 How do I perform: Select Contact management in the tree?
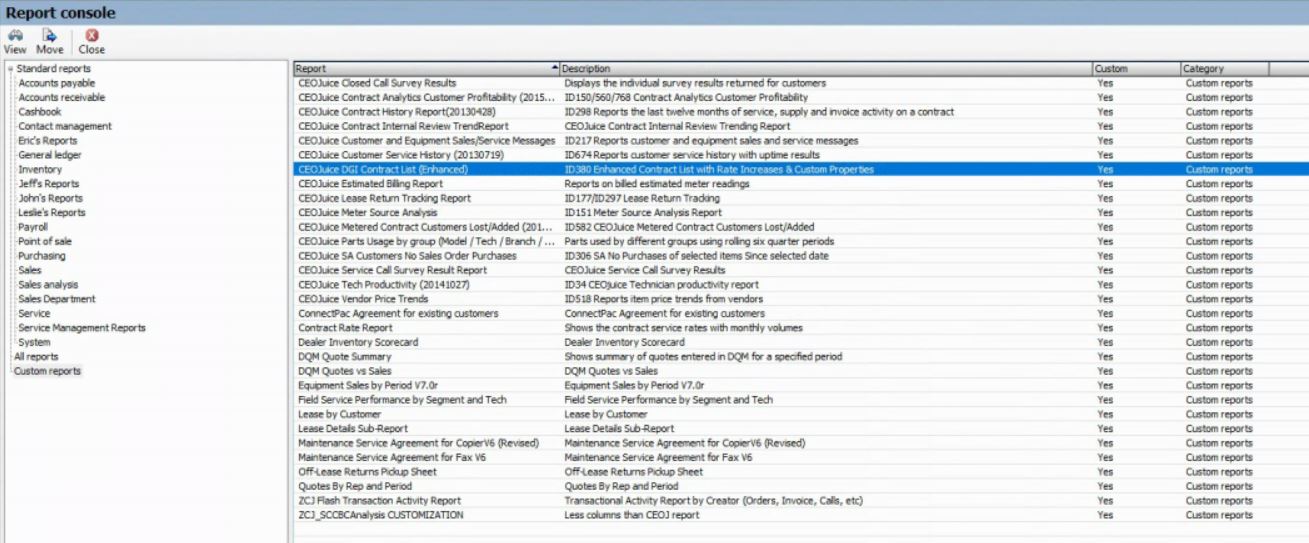coord(65,126)
